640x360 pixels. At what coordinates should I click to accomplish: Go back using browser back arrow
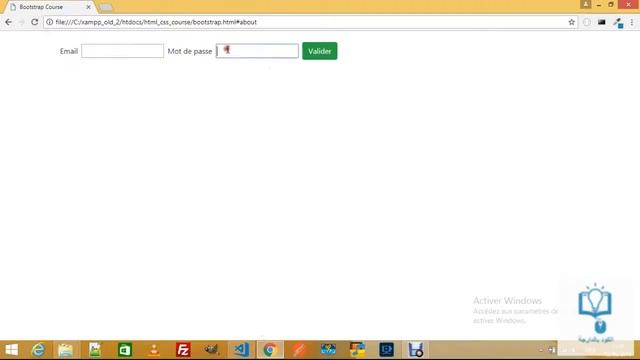click(x=9, y=22)
